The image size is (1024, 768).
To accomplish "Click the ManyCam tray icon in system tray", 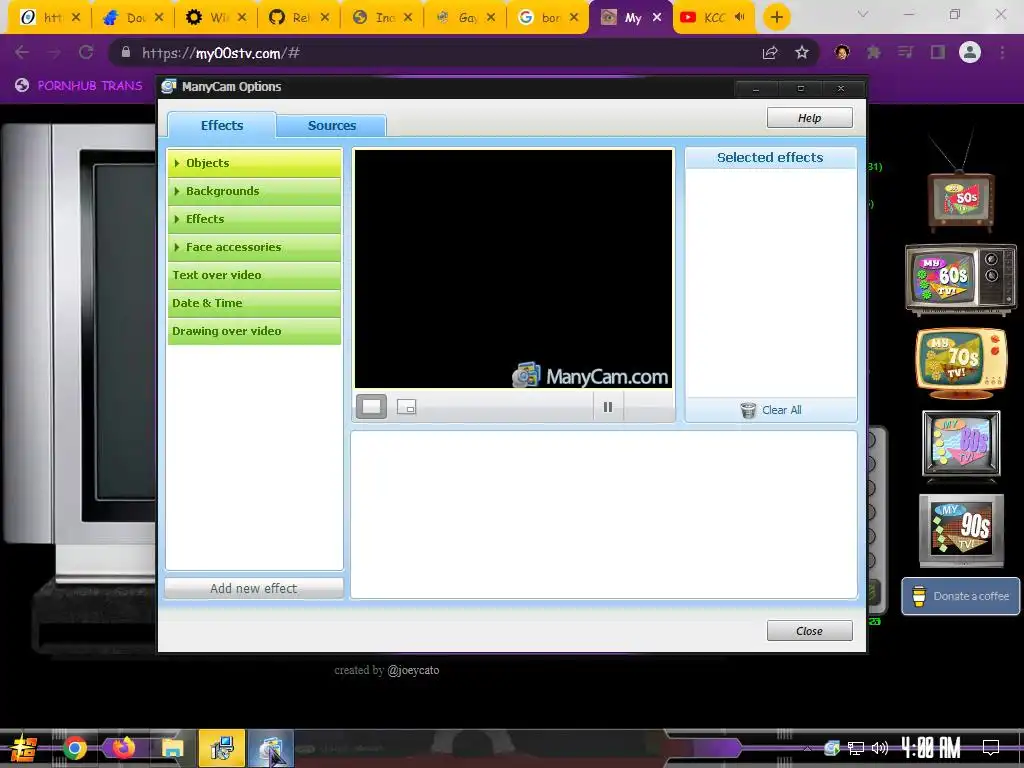I will coord(832,748).
